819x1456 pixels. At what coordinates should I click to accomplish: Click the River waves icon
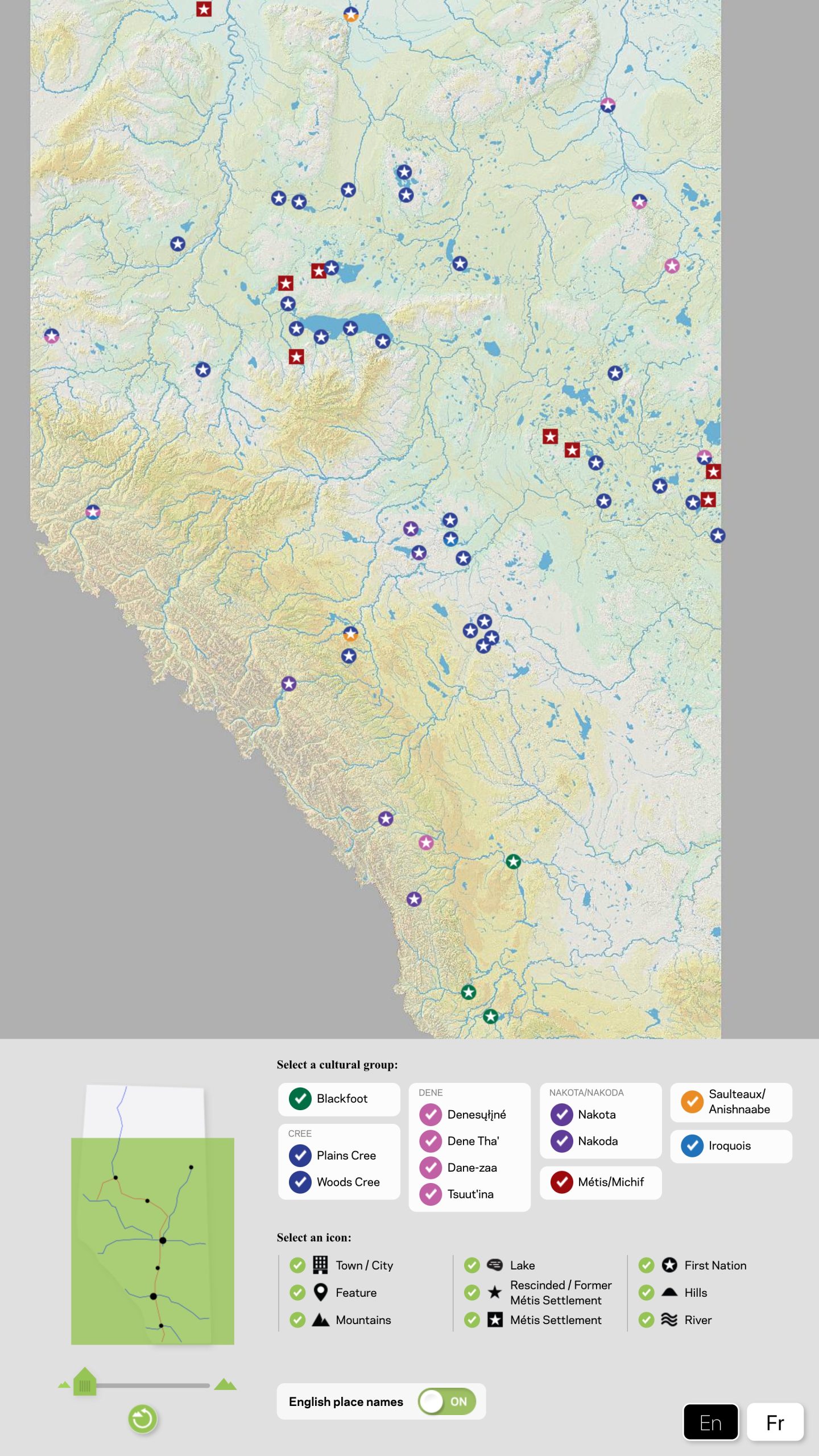coord(669,1319)
